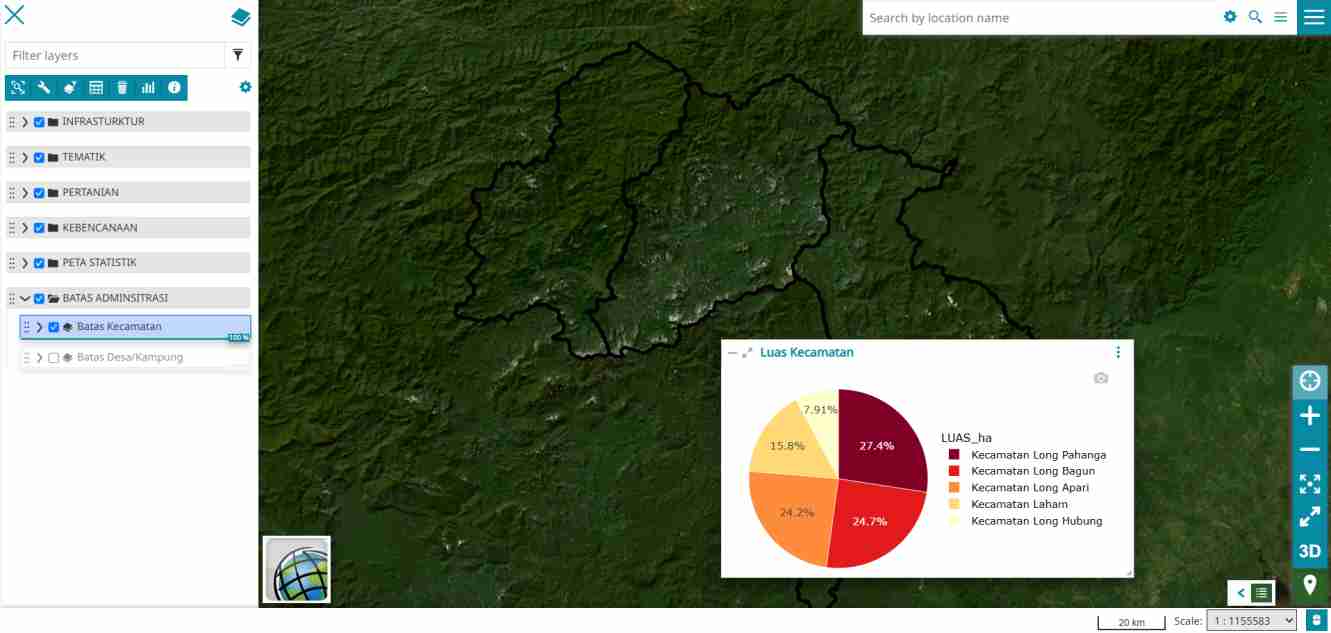Open the map scale dropdown
This screenshot has height=633, width=1331.
(x=1251, y=621)
